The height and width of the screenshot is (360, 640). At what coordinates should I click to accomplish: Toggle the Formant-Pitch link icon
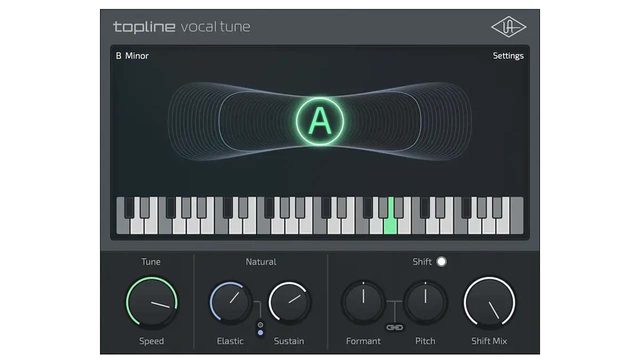point(394,327)
